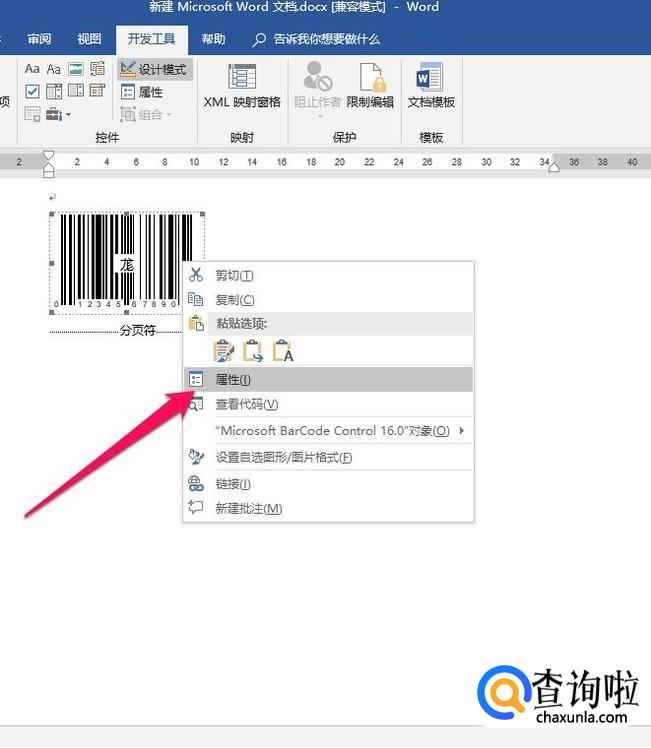The height and width of the screenshot is (748, 651).
Task: Insert a Drop-Down List content control
Action: click(76, 91)
